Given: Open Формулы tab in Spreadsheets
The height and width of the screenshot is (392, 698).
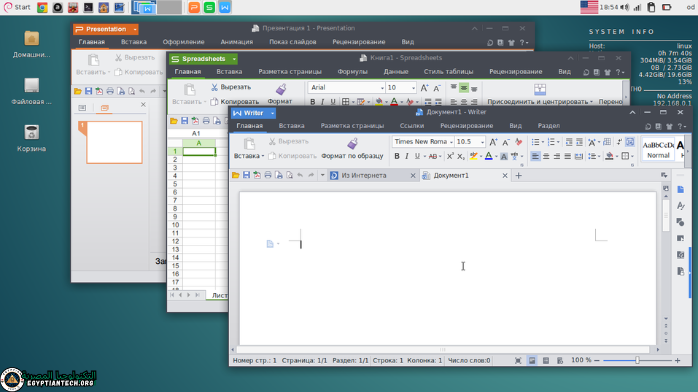Looking at the screenshot, I should pyautogui.click(x=352, y=72).
